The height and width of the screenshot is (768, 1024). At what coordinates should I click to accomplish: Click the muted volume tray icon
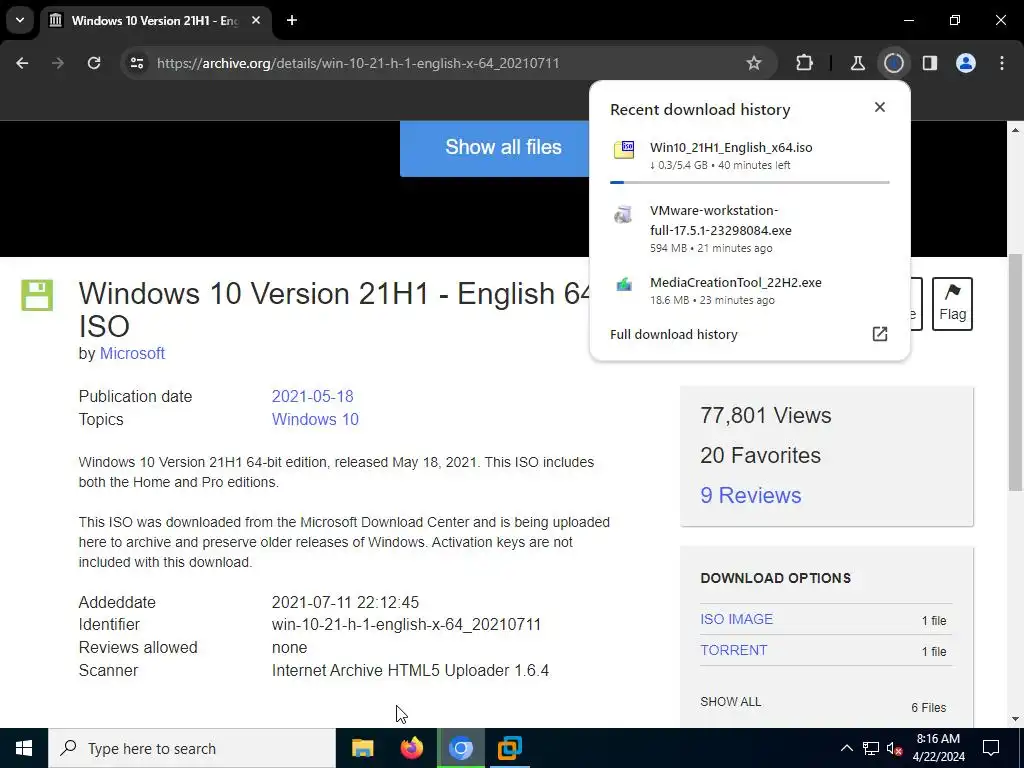tap(894, 748)
